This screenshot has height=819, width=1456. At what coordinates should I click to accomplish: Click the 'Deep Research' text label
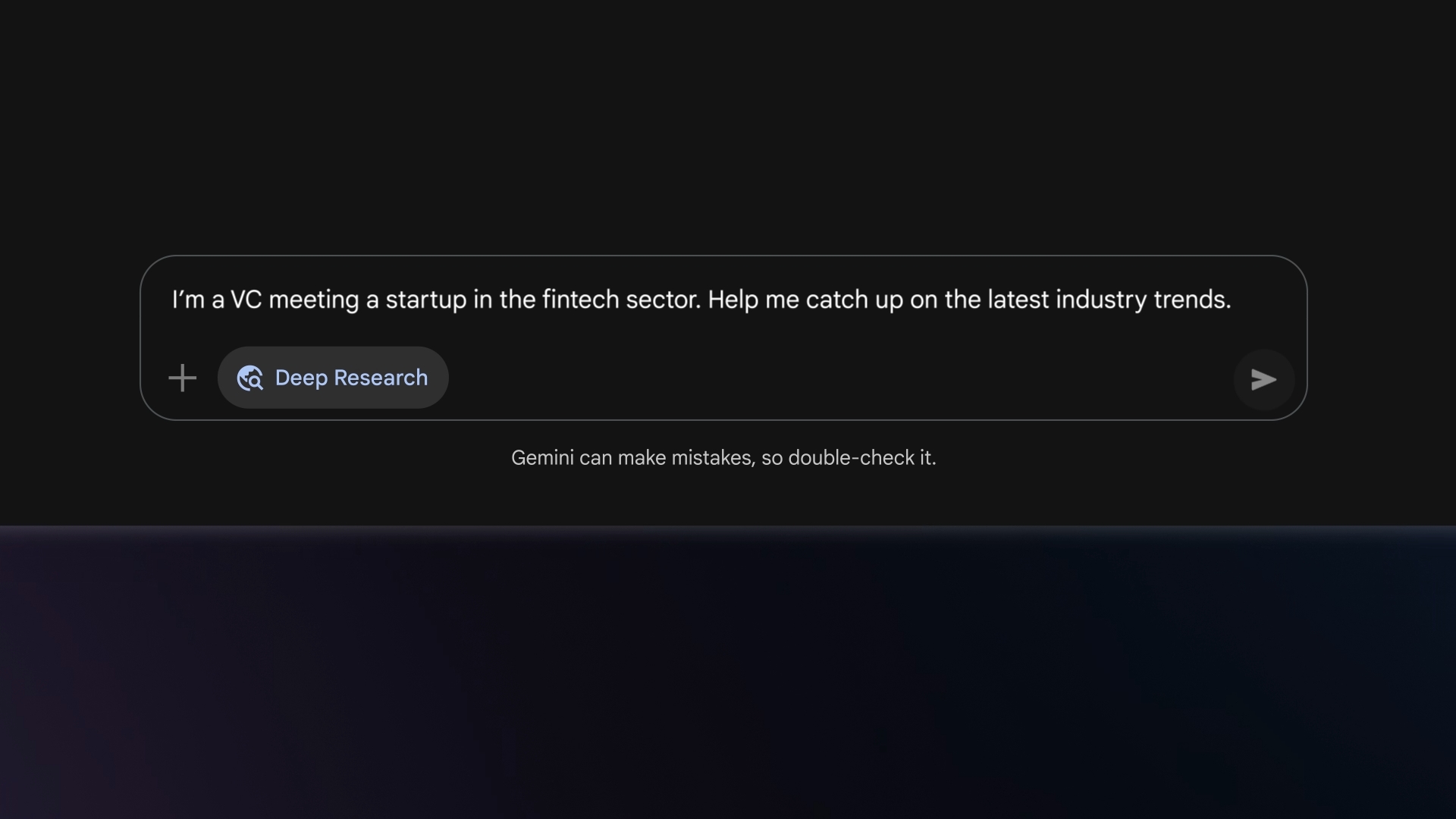pos(351,378)
